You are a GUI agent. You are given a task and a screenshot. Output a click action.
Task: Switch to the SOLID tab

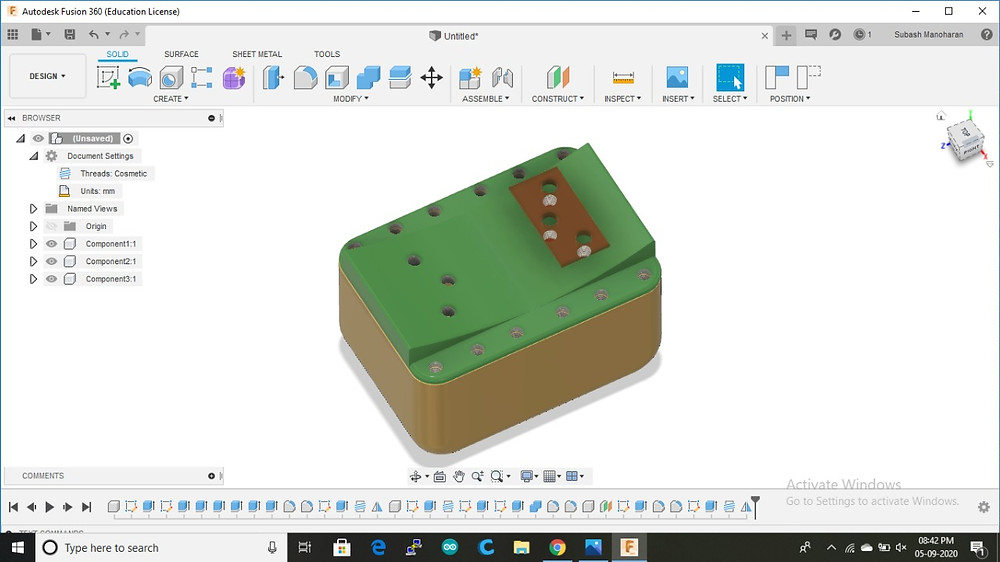point(117,54)
